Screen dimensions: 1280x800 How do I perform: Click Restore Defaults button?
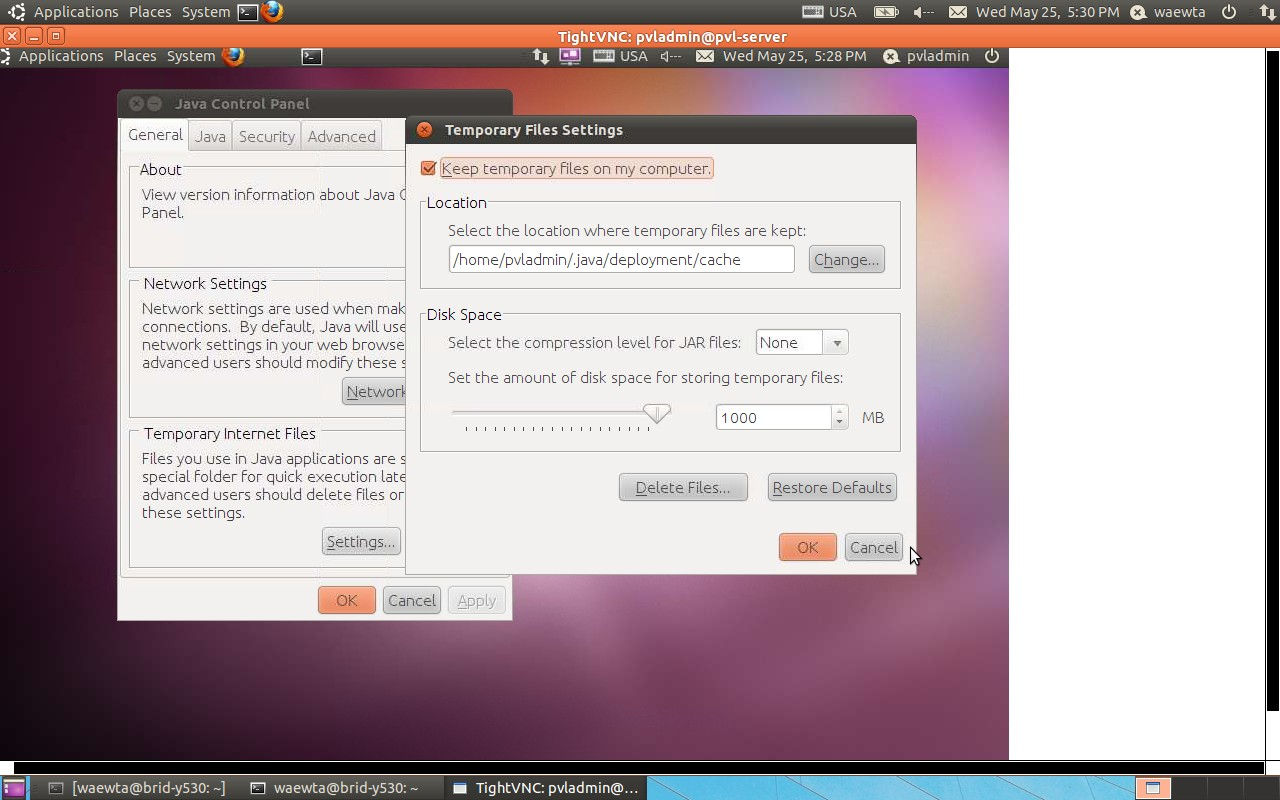click(832, 487)
